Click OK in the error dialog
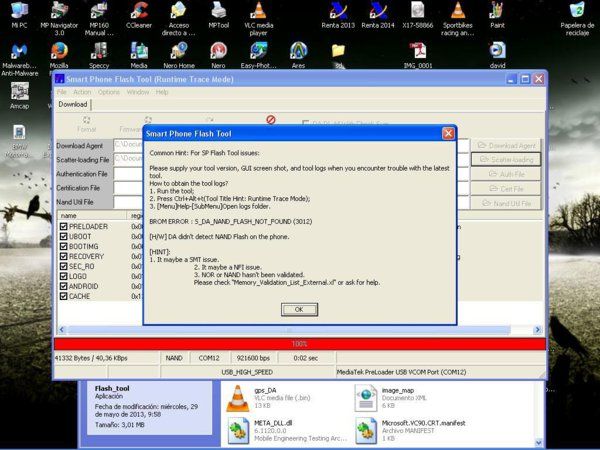The width and height of the screenshot is (600, 450). (x=299, y=310)
